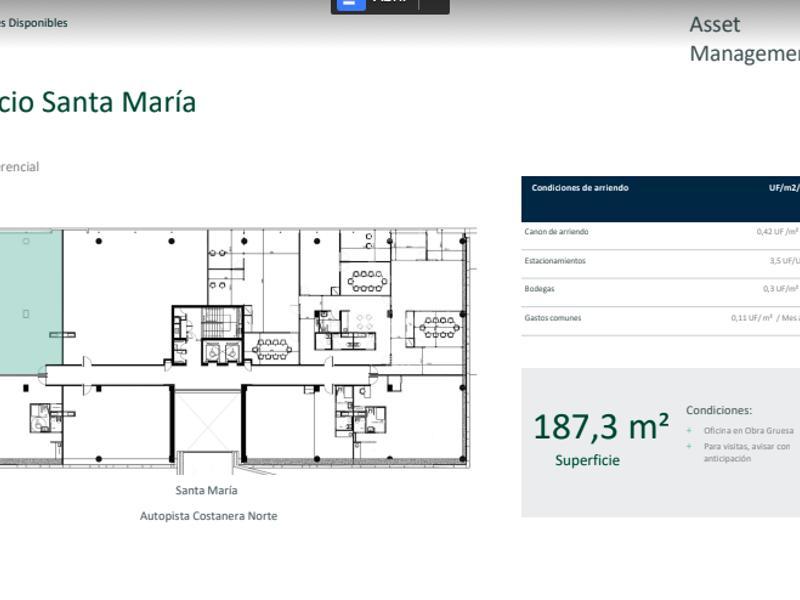Click the "Santa María" street caption under the plan
The width and height of the screenshot is (800, 600).
[206, 490]
